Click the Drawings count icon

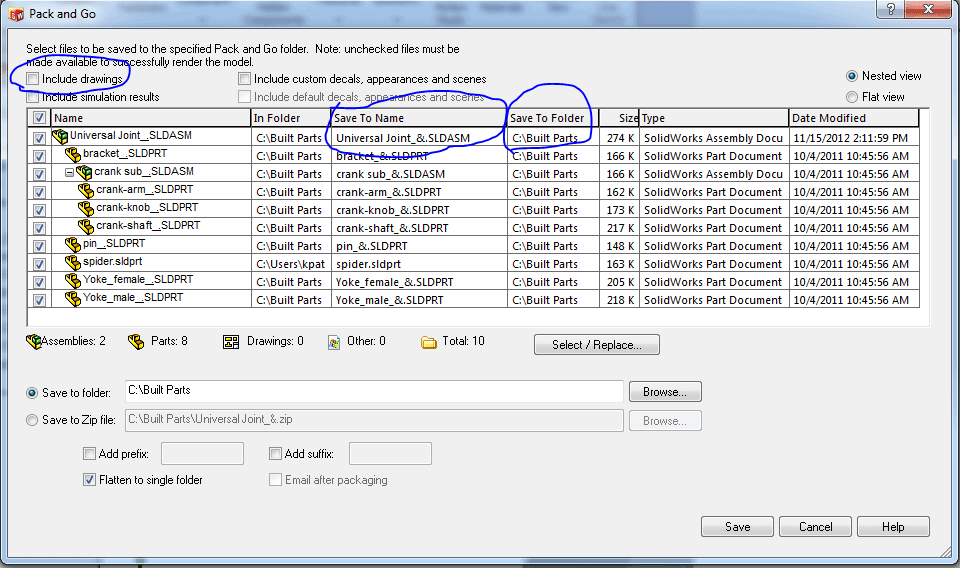(x=231, y=342)
